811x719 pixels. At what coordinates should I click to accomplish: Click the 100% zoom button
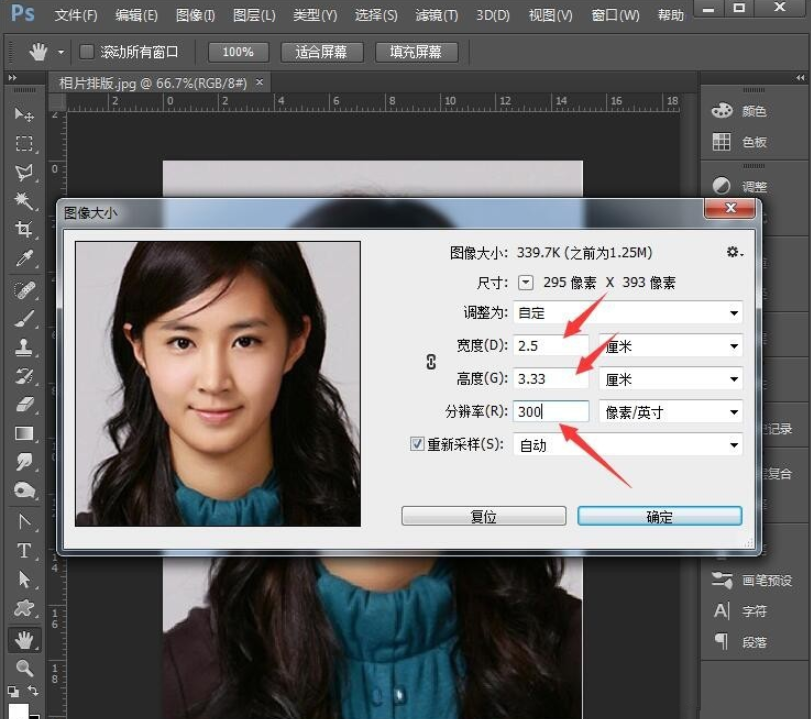pos(238,52)
